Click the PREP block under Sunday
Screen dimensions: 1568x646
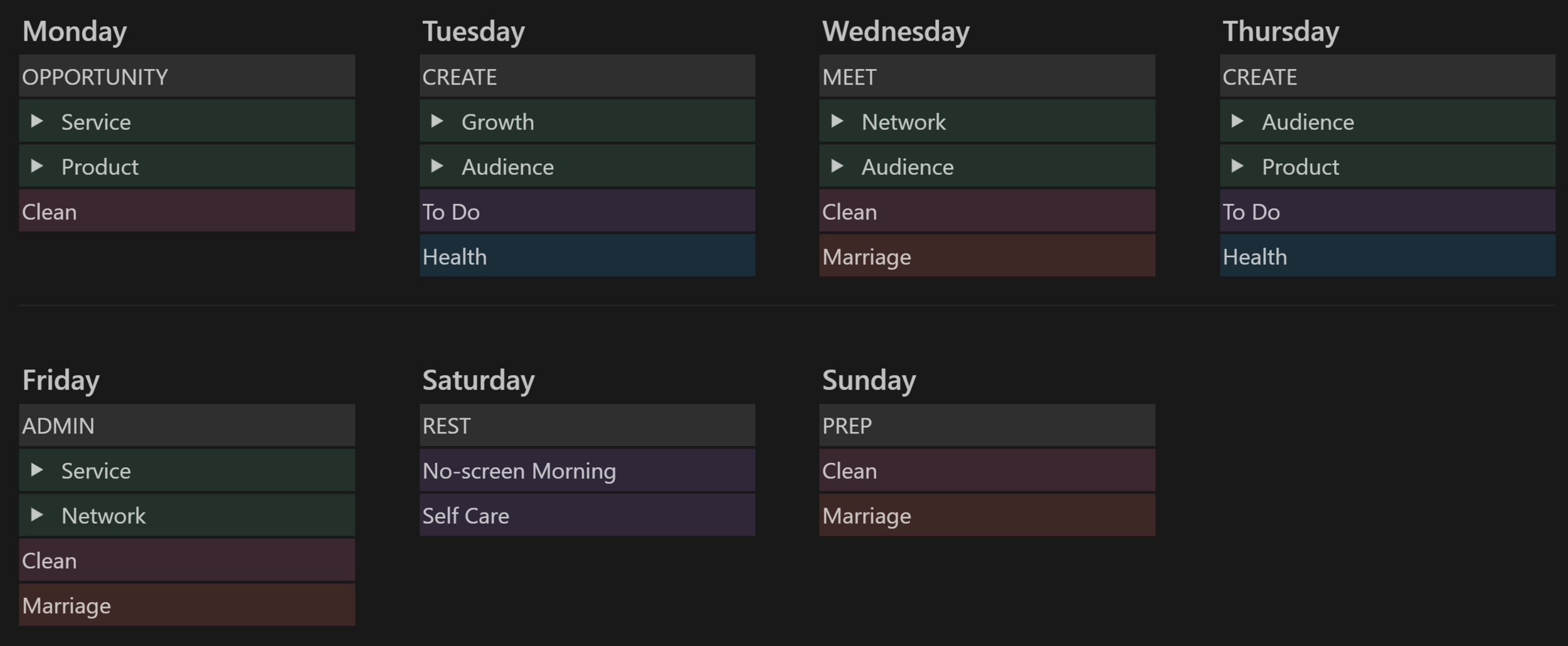[987, 425]
